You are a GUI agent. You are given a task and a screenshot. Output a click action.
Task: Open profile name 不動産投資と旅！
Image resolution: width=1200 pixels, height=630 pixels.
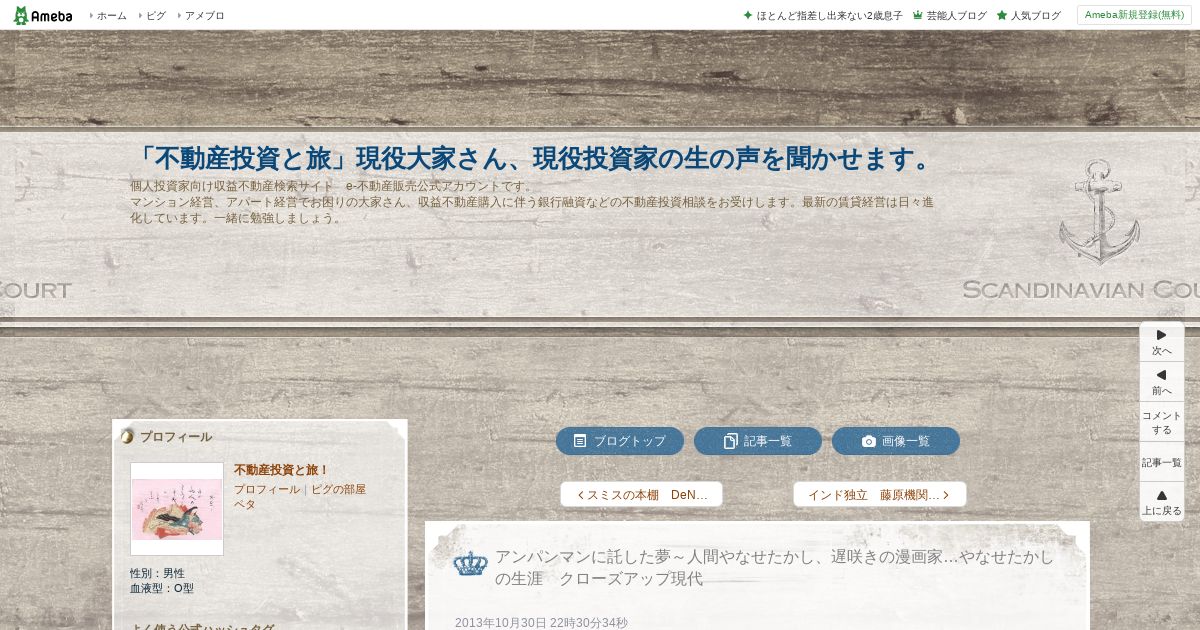(282, 470)
